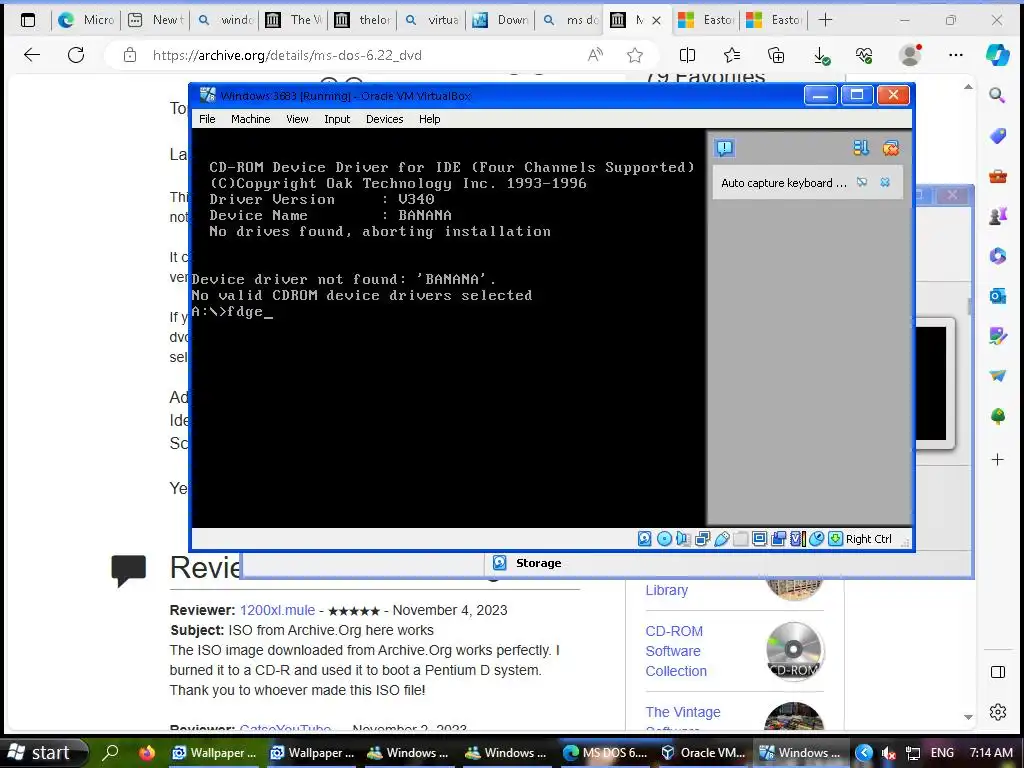Open the Outlook icon in Edge sidebar
This screenshot has height=768, width=1024.
997,296
